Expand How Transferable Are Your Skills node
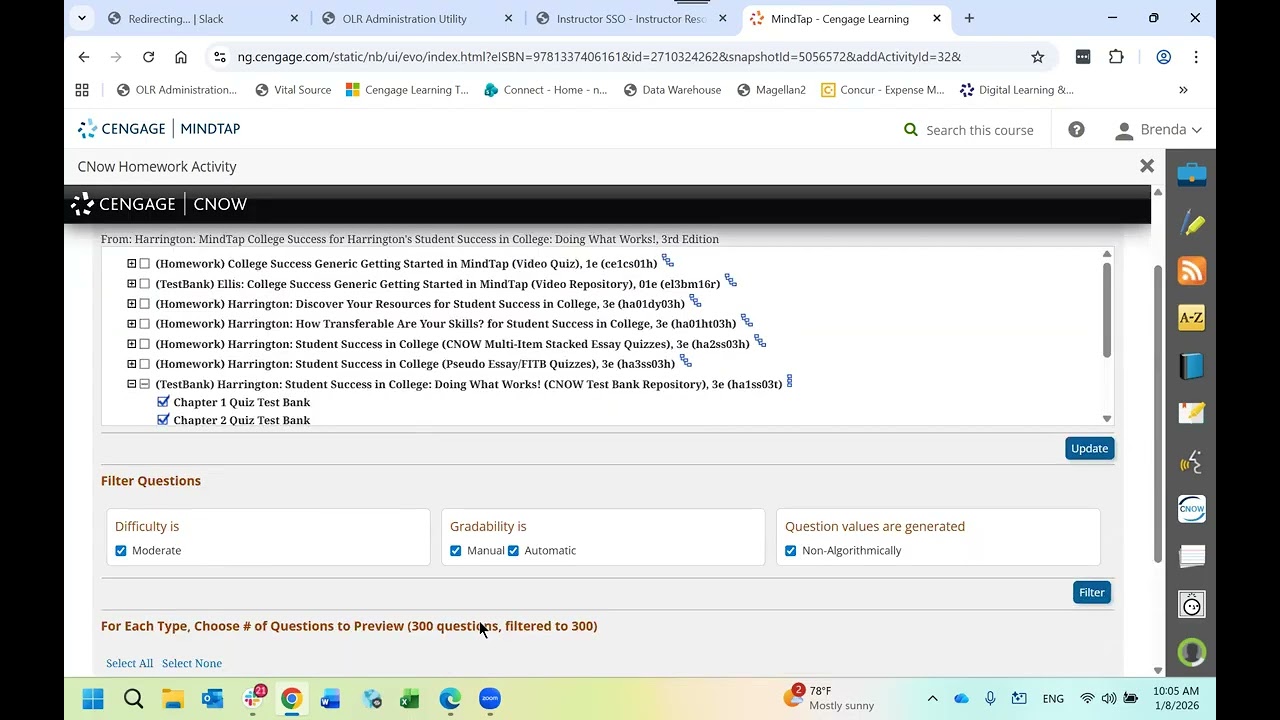The height and width of the screenshot is (720, 1280). (x=131, y=324)
